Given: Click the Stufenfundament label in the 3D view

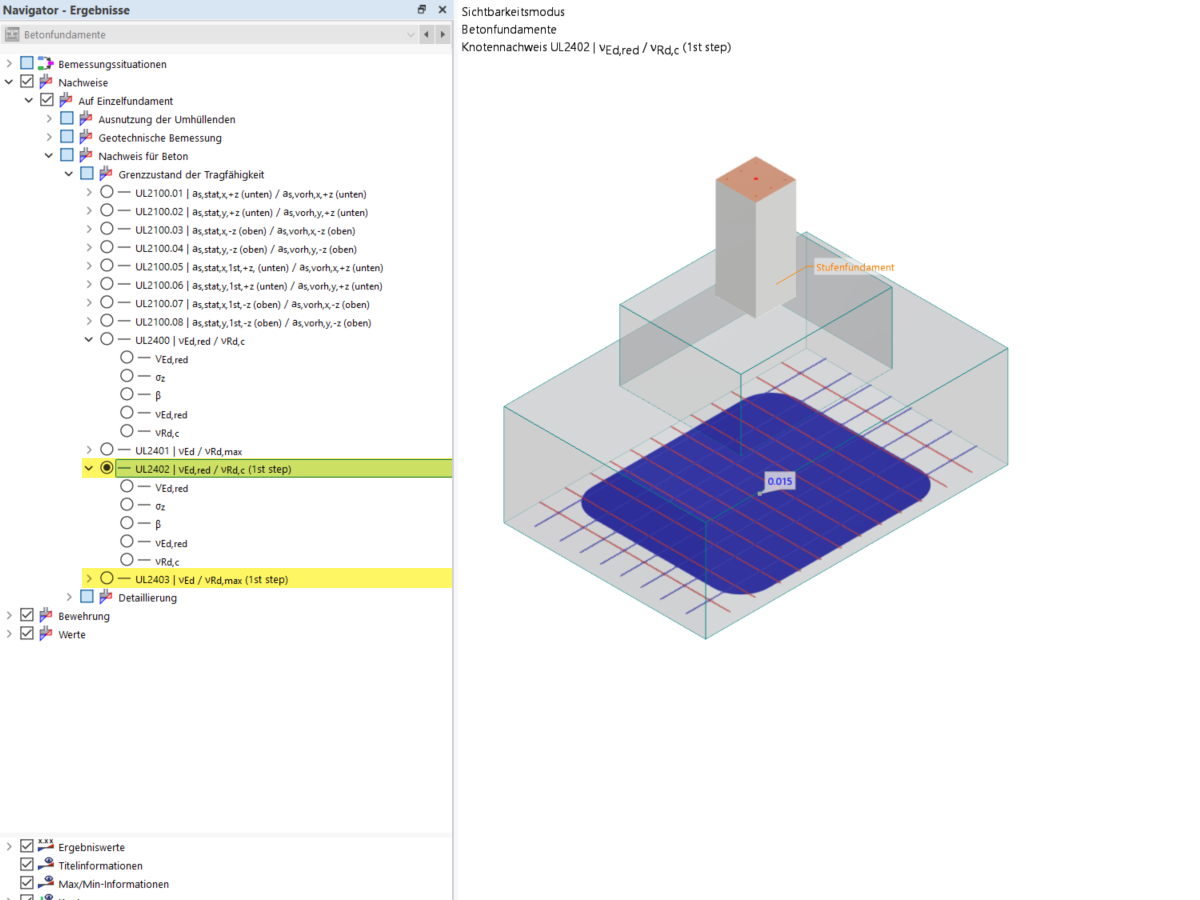Looking at the screenshot, I should click(x=853, y=267).
